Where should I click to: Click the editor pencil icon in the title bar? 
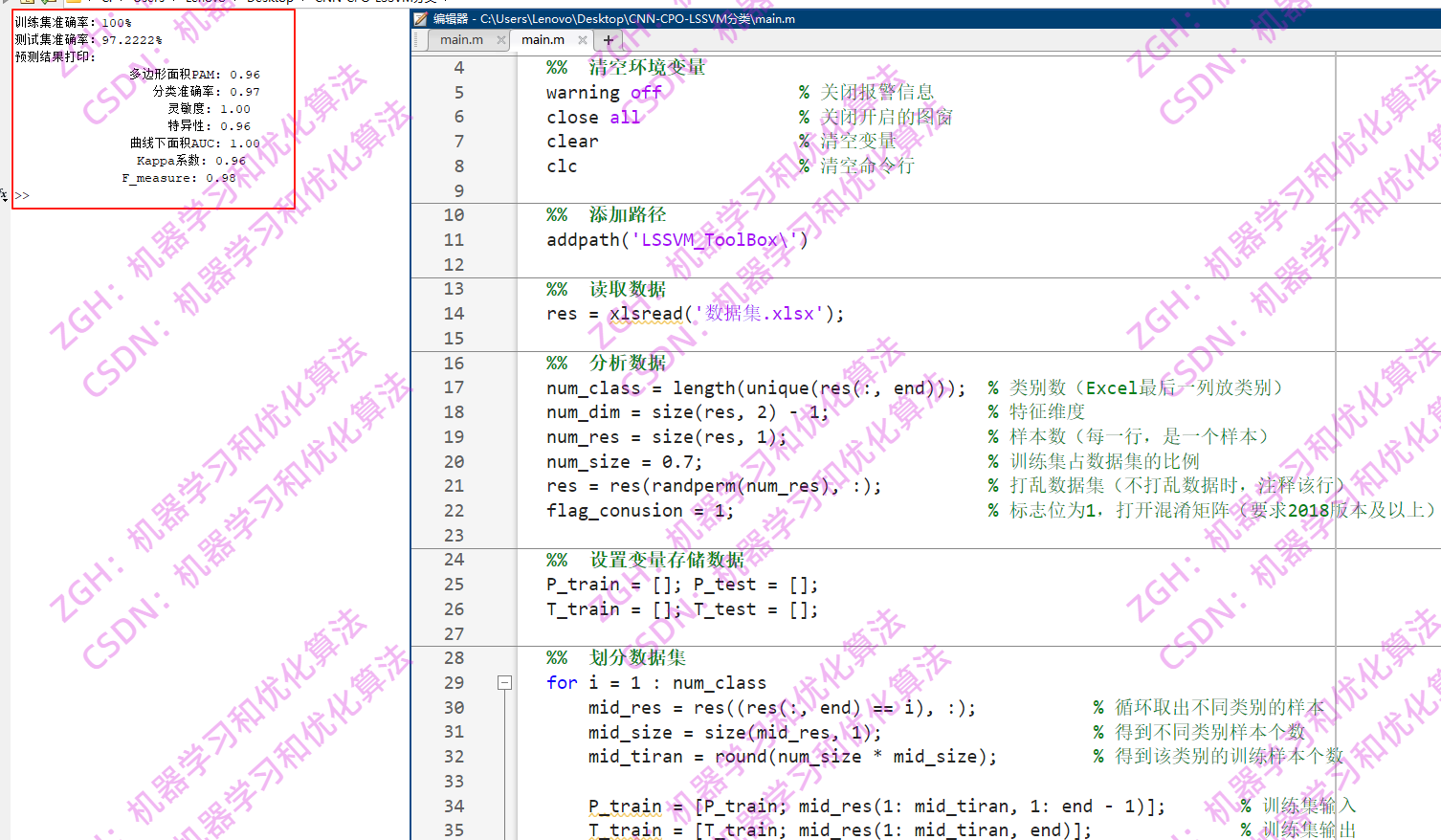[419, 18]
